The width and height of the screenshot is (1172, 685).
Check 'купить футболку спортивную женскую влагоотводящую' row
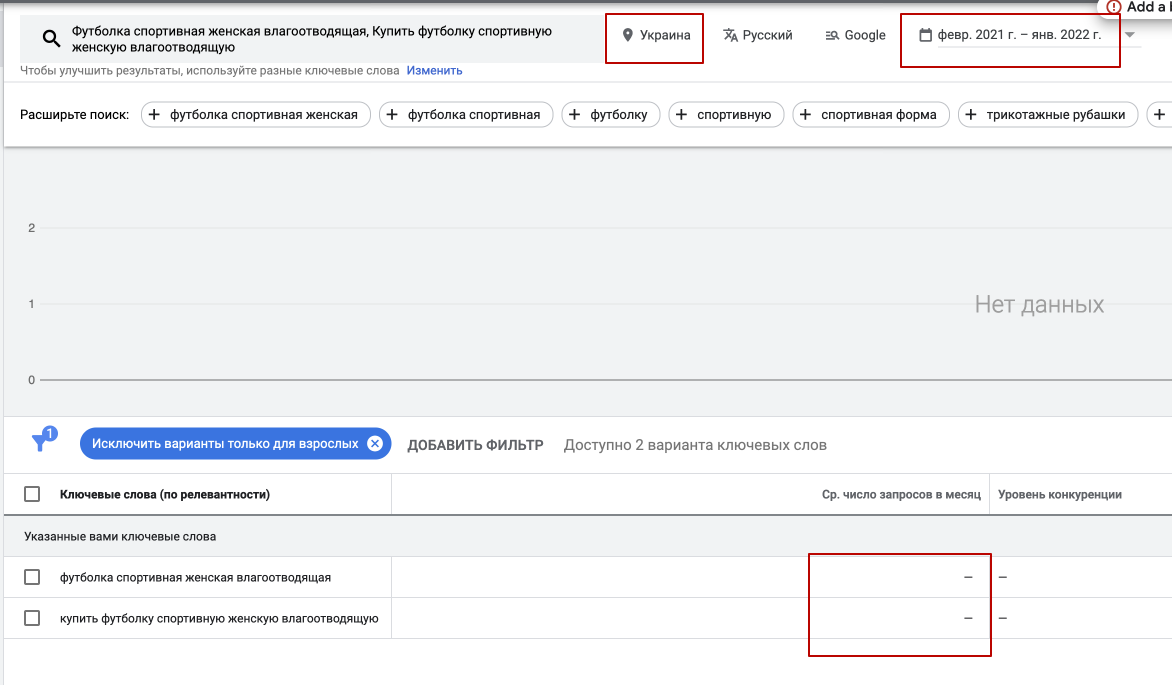(32, 618)
